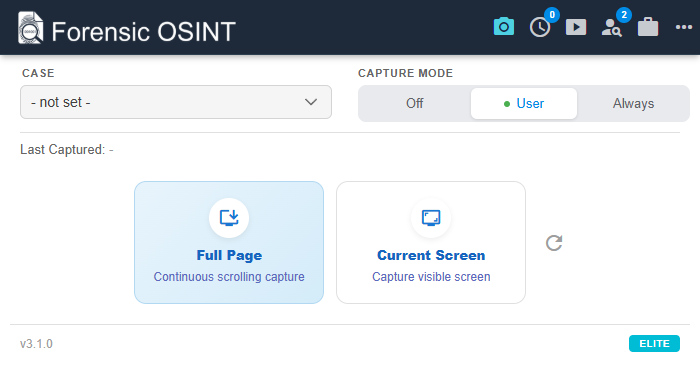Screen dimensions: 700x370
Task: Expand the case selector chevron arrow
Action: click(311, 102)
